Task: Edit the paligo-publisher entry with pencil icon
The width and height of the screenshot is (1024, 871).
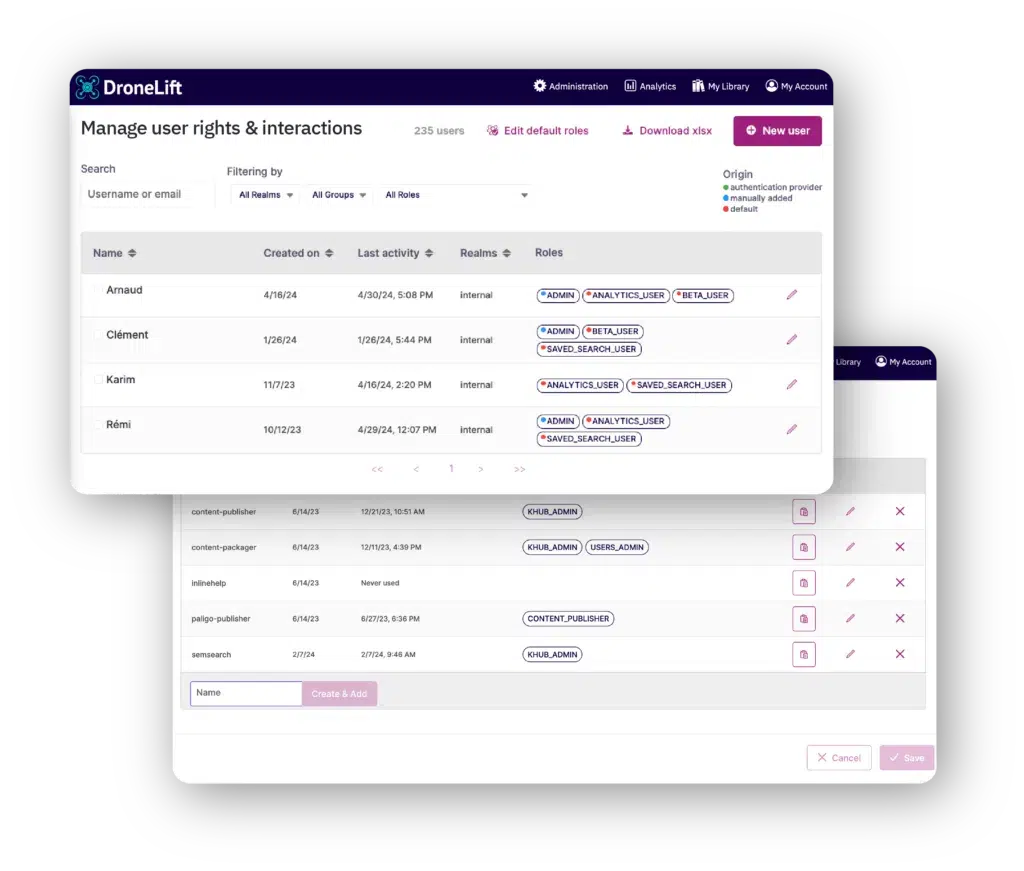Action: 850,619
